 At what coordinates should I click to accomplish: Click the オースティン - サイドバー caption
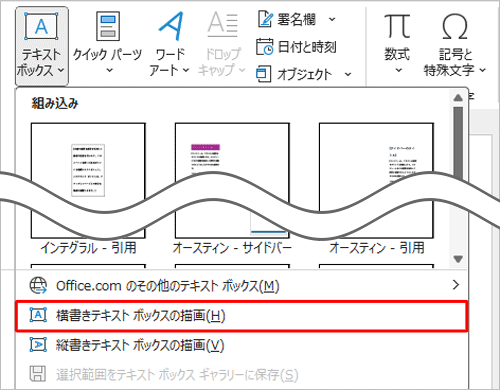click(x=232, y=248)
